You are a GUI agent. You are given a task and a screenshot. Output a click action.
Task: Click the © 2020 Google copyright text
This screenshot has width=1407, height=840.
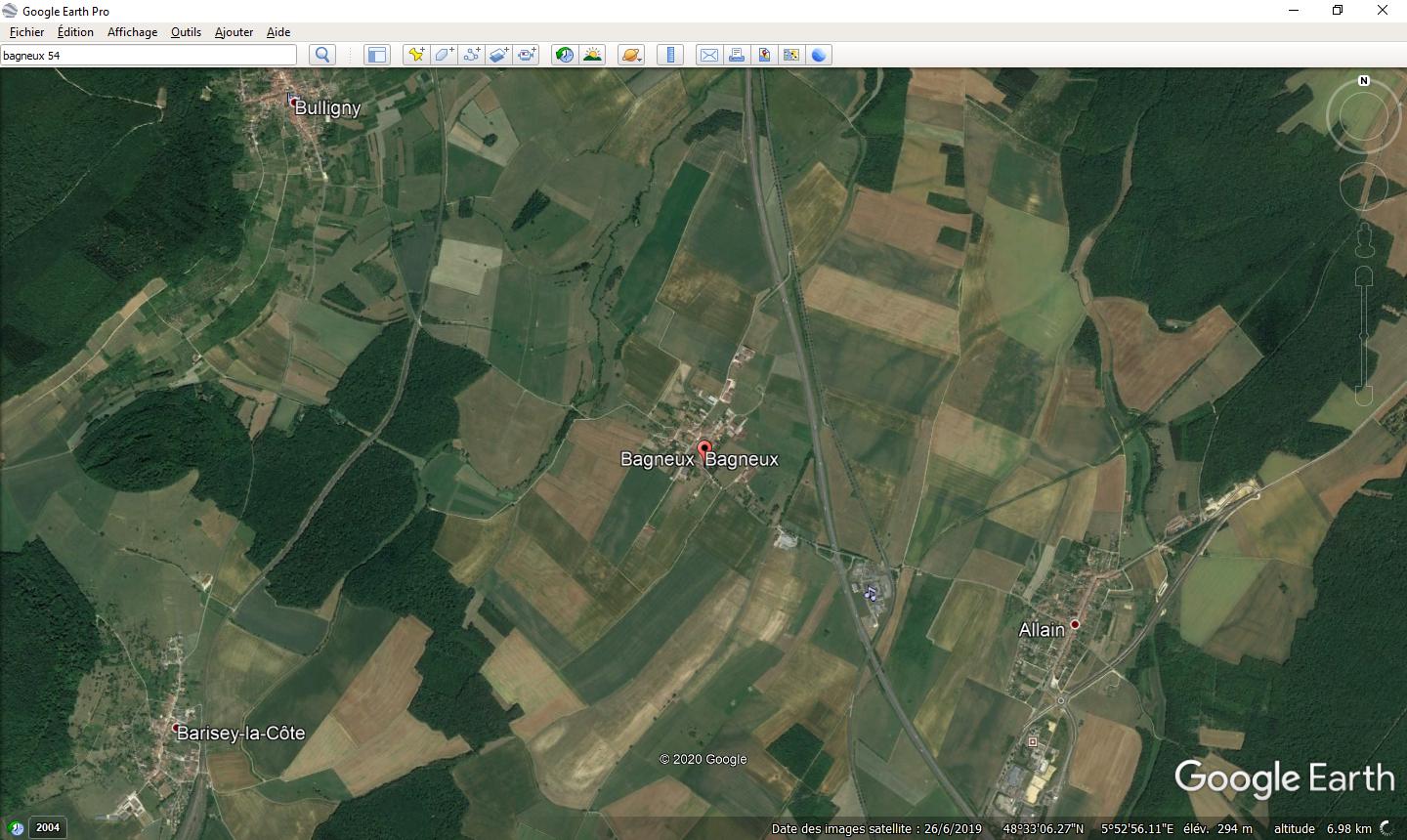click(703, 759)
